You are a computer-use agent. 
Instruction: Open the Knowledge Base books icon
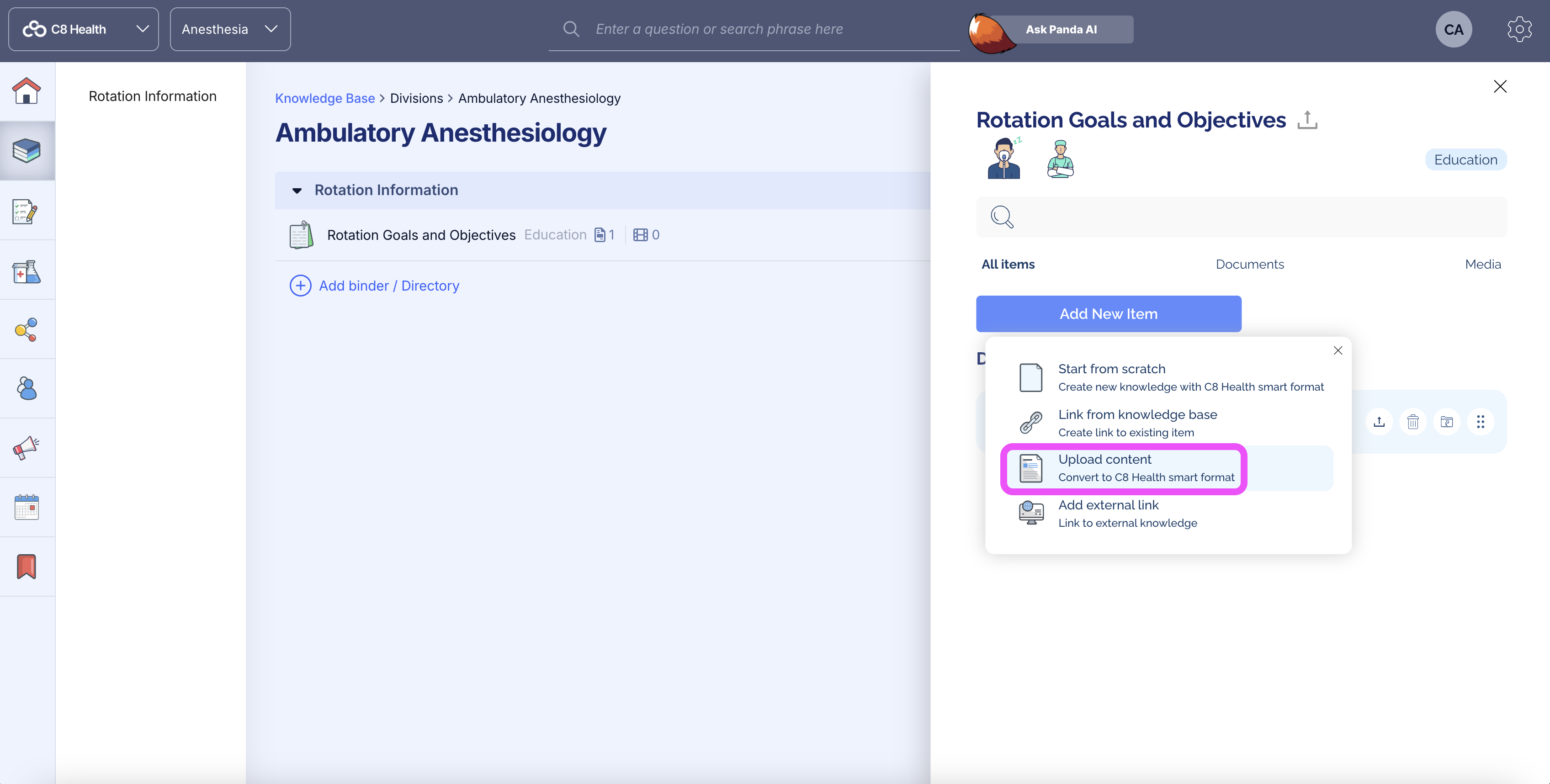(x=27, y=150)
